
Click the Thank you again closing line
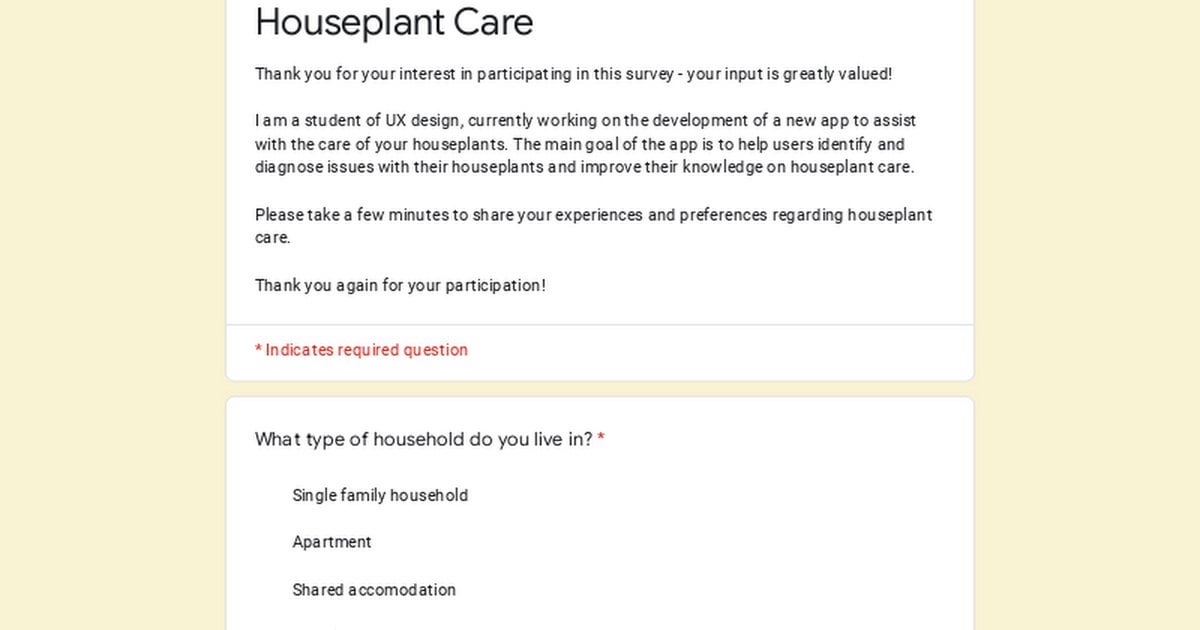click(x=400, y=285)
